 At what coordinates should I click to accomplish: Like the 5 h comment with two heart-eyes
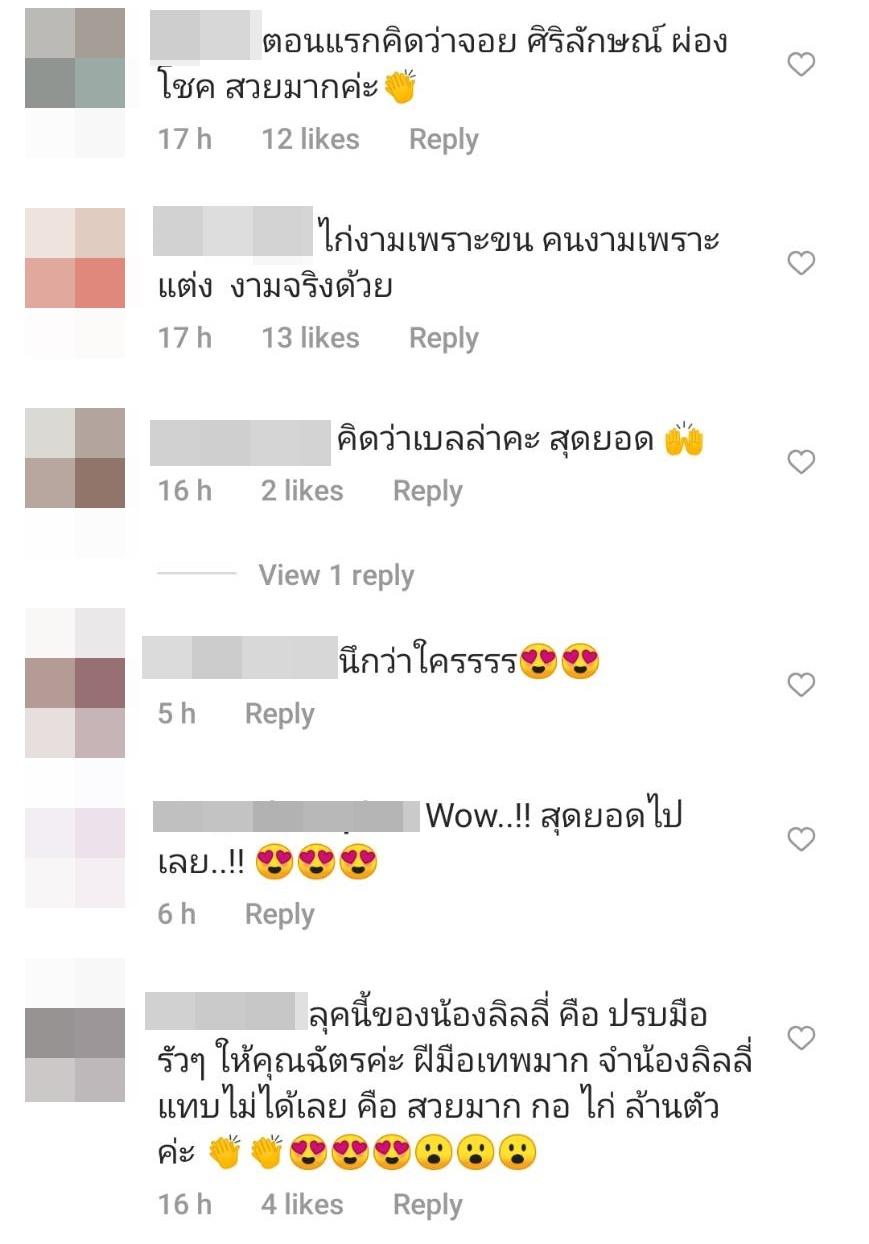click(801, 685)
